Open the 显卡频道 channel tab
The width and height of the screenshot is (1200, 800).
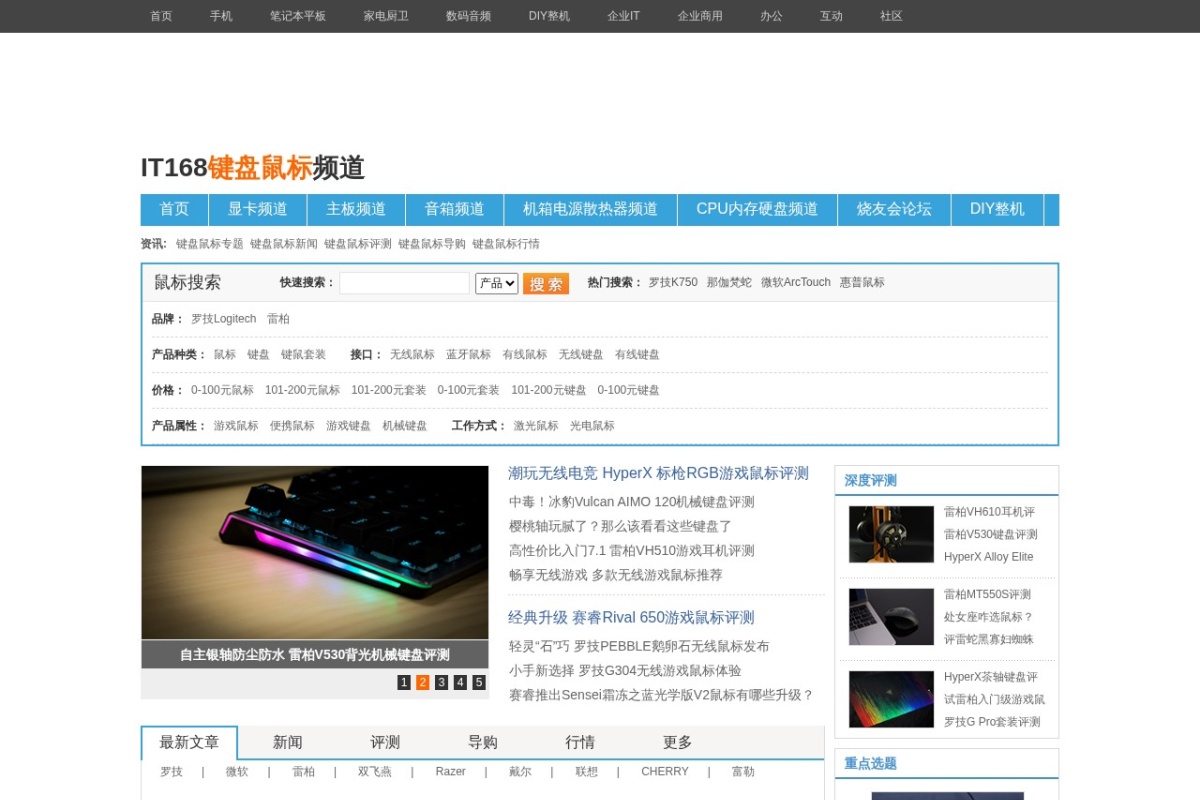pos(257,209)
